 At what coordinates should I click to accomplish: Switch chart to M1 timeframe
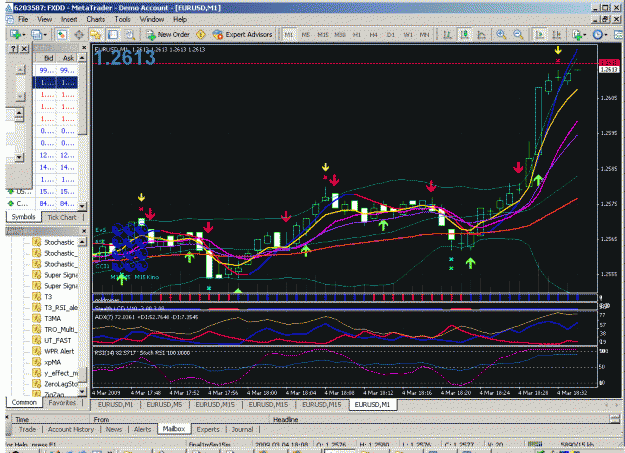point(289,35)
